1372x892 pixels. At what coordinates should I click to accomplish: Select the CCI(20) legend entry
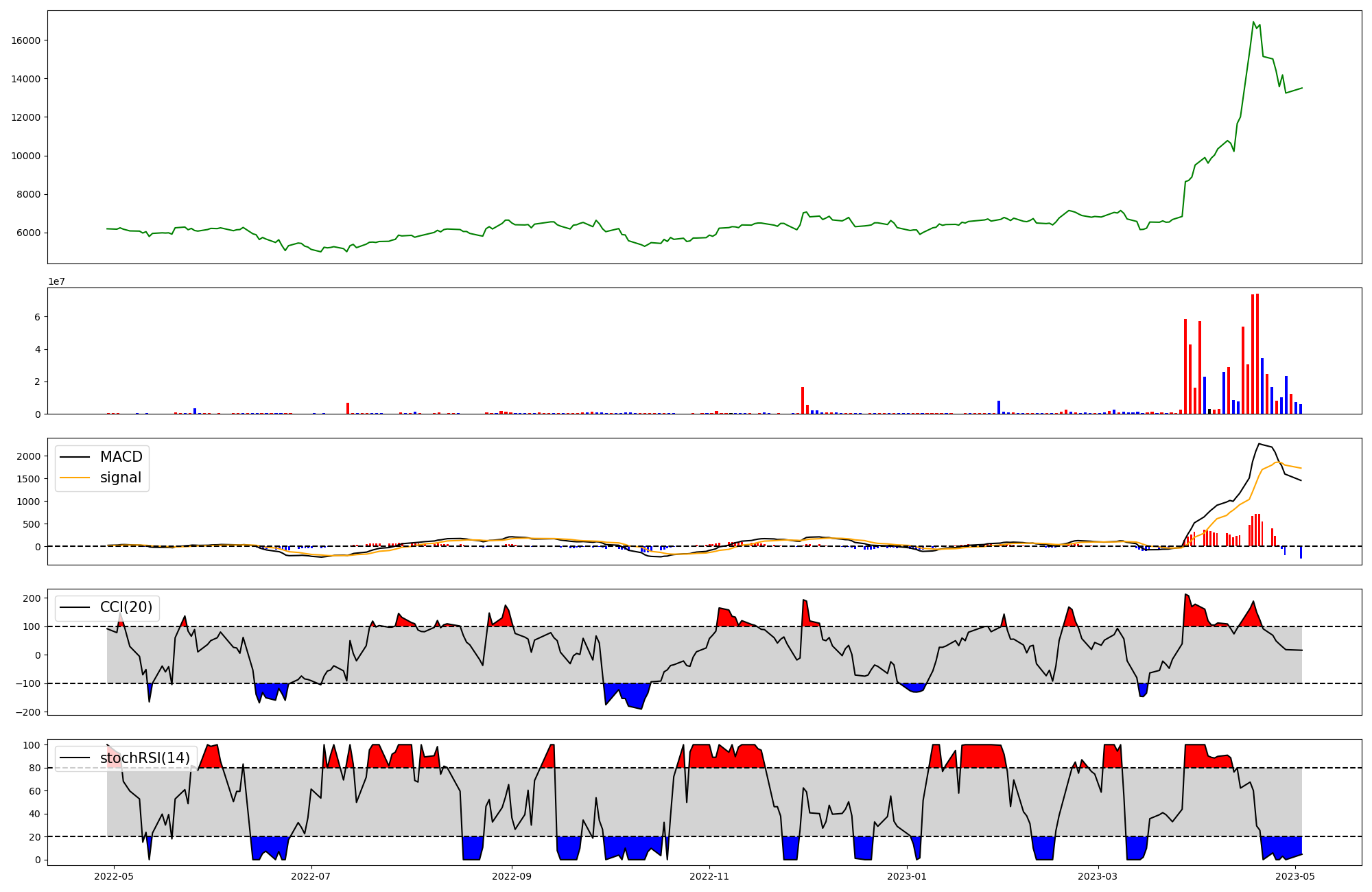(x=126, y=607)
